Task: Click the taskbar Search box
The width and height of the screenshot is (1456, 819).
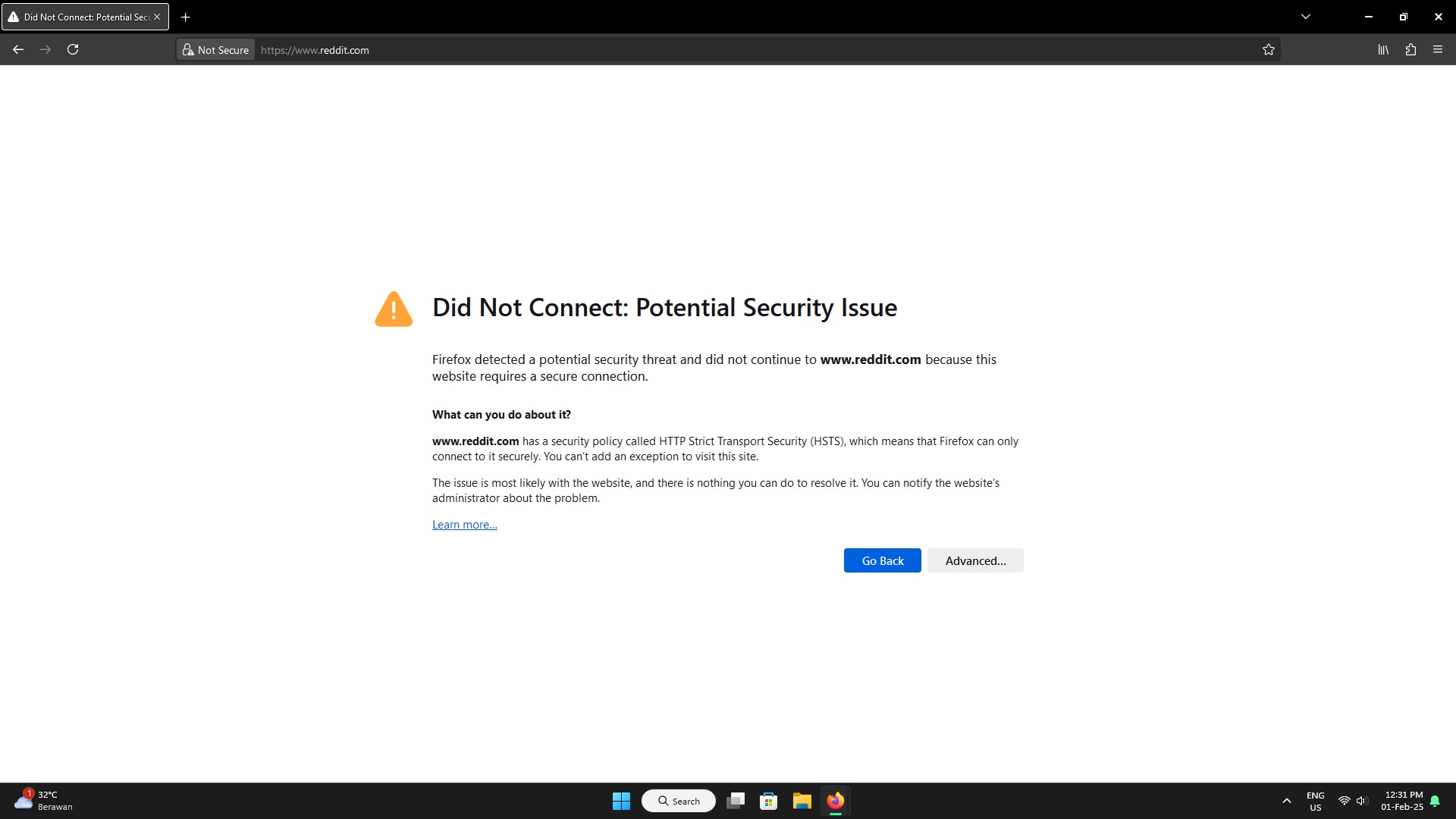Action: click(x=679, y=801)
